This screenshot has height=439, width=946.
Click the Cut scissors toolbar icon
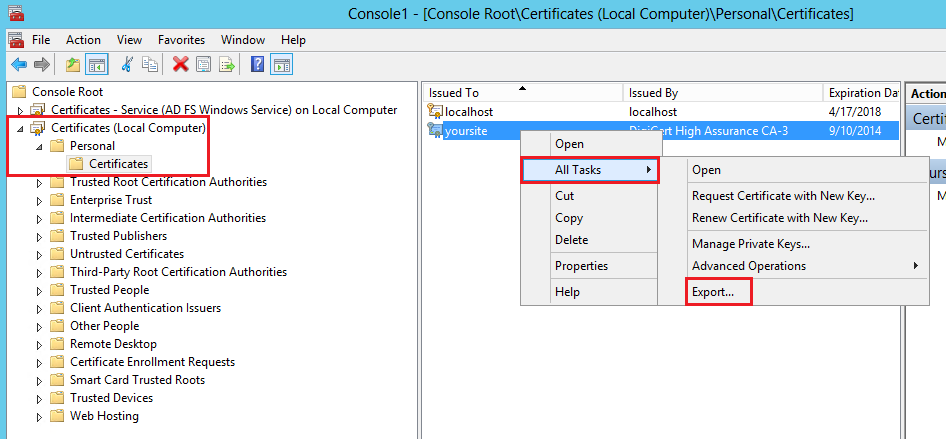127,65
